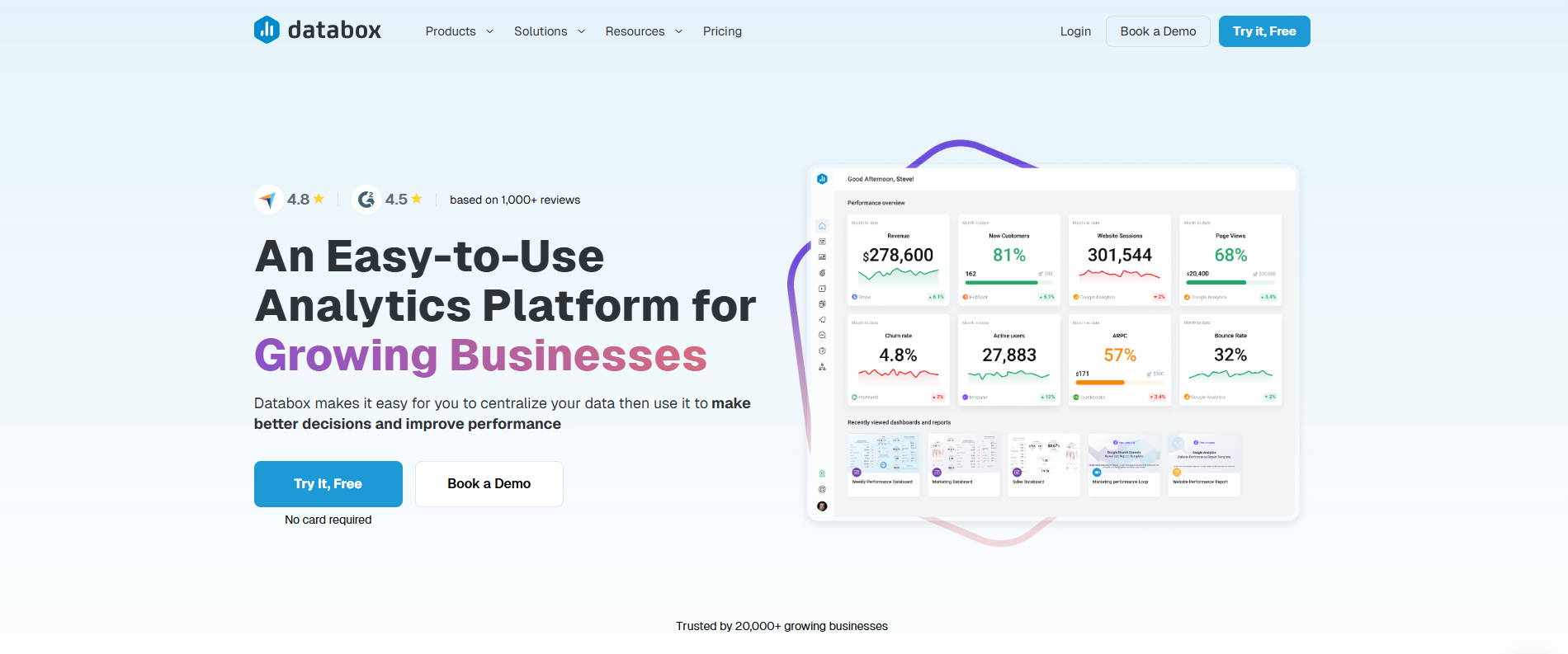Click the 301,544 Website Sessions value
Image resolution: width=1568 pixels, height=654 pixels.
pyautogui.click(x=1120, y=255)
